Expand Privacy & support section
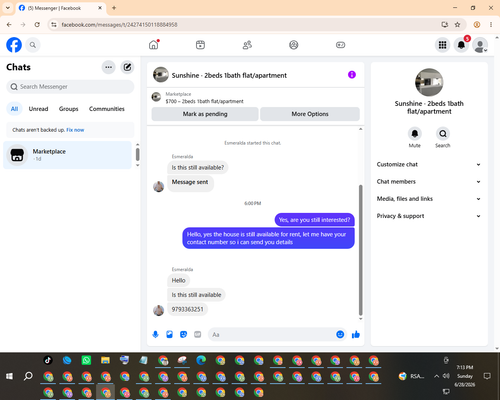The image size is (500, 400). 429,216
